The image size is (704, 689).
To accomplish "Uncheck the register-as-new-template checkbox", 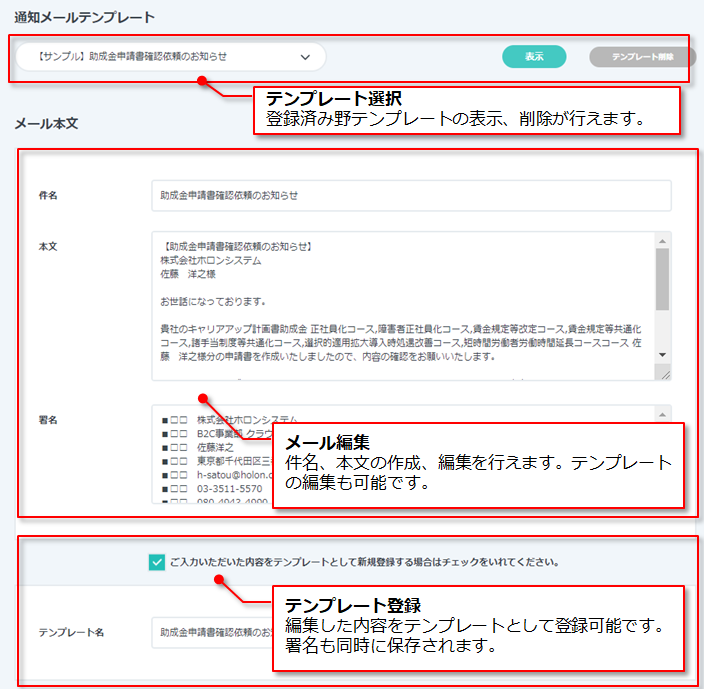I will tap(156, 562).
